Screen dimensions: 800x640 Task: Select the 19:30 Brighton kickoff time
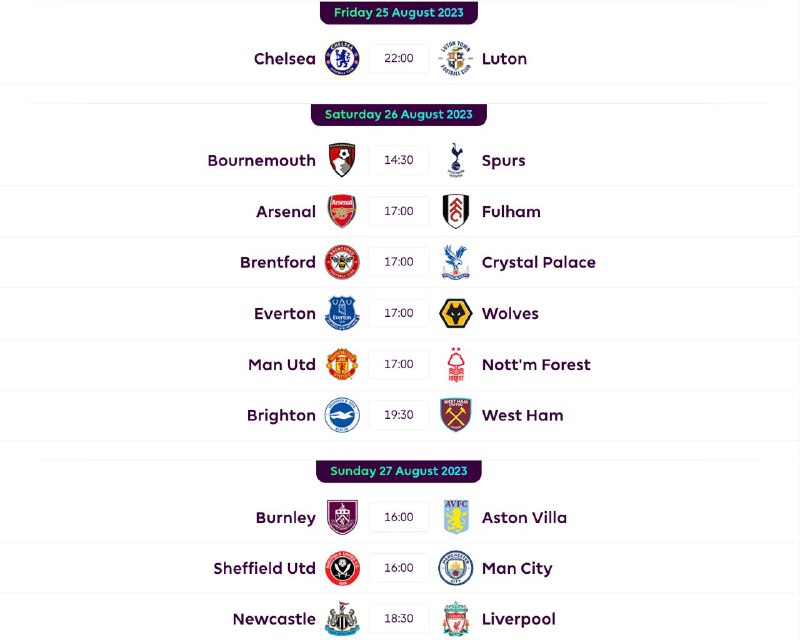pos(398,416)
